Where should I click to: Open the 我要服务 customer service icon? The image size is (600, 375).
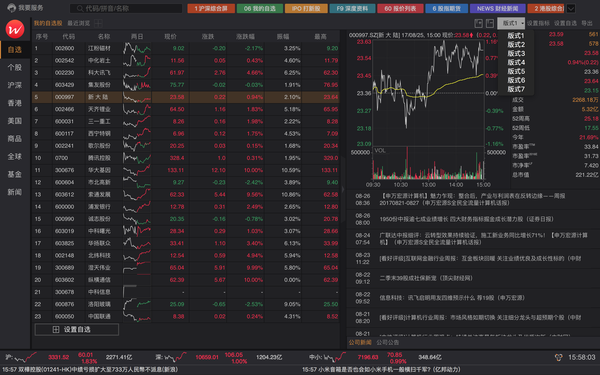11,8
